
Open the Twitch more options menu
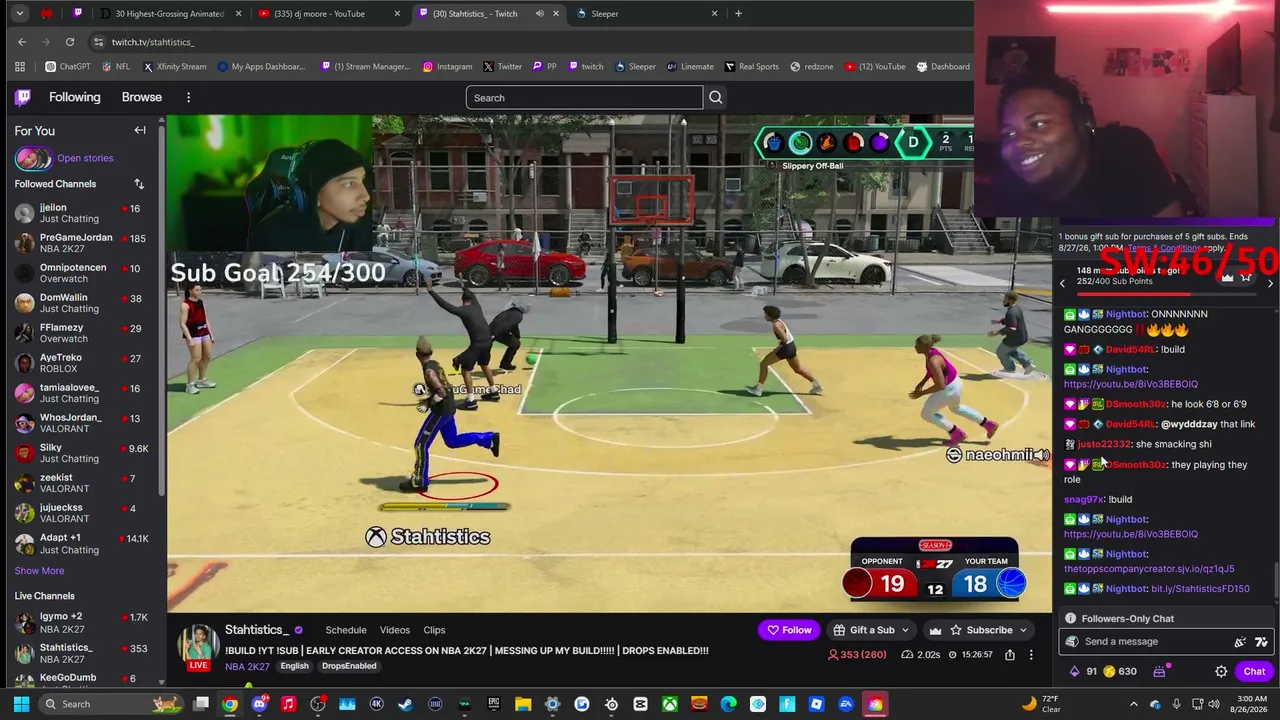click(x=188, y=97)
